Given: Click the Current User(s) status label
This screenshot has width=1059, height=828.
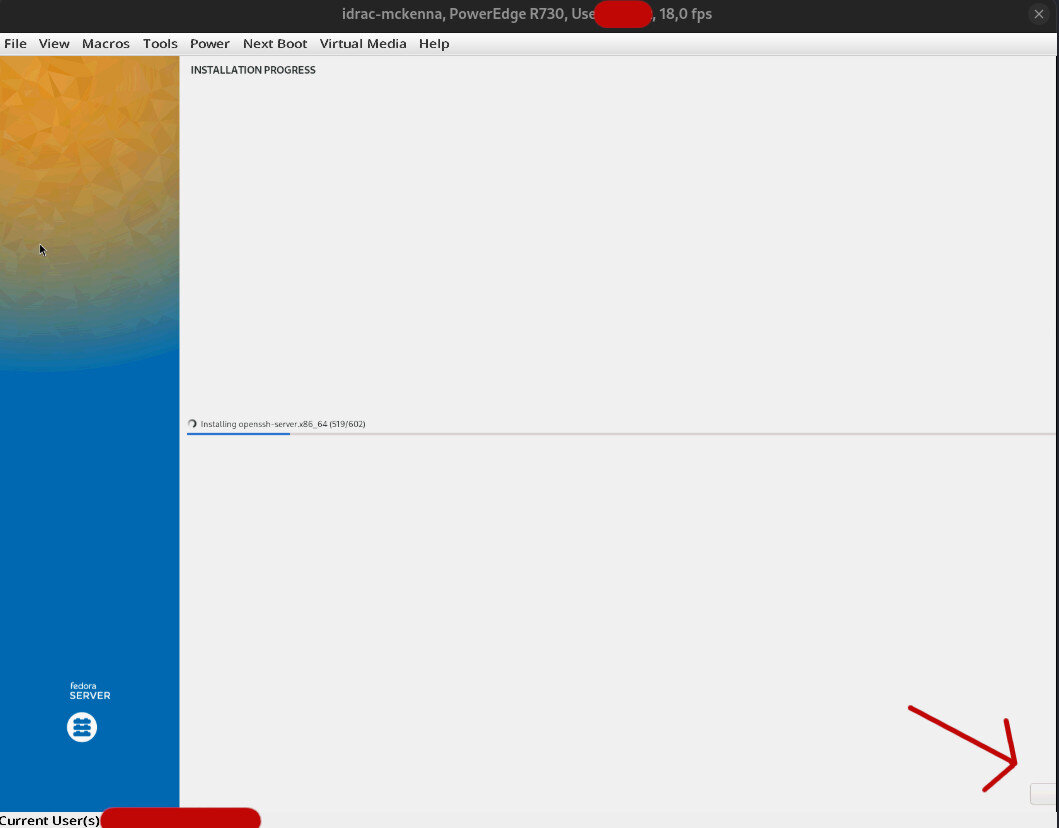Looking at the screenshot, I should click(50, 820).
